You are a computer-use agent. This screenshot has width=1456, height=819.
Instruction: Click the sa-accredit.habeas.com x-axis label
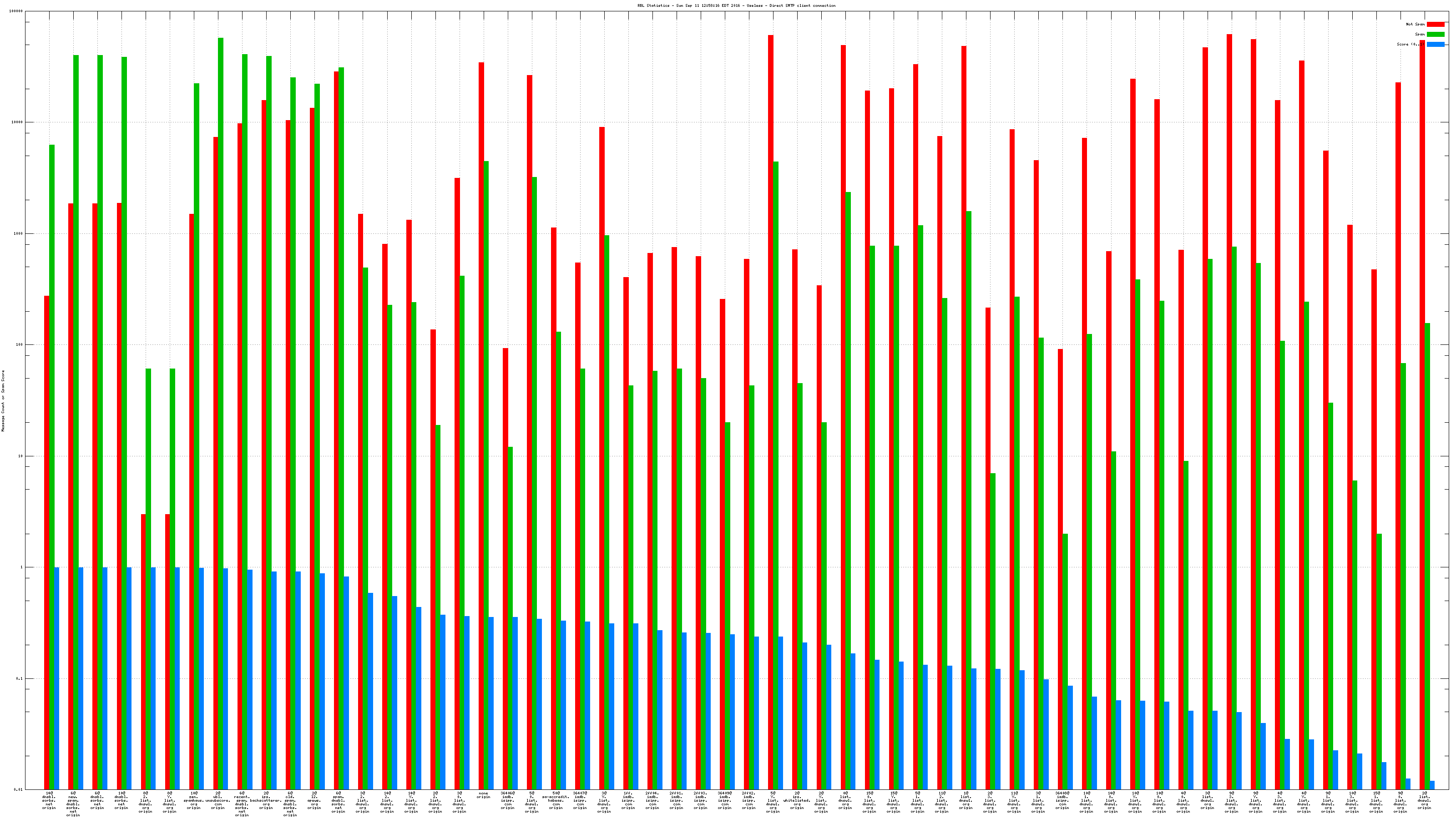[556, 800]
